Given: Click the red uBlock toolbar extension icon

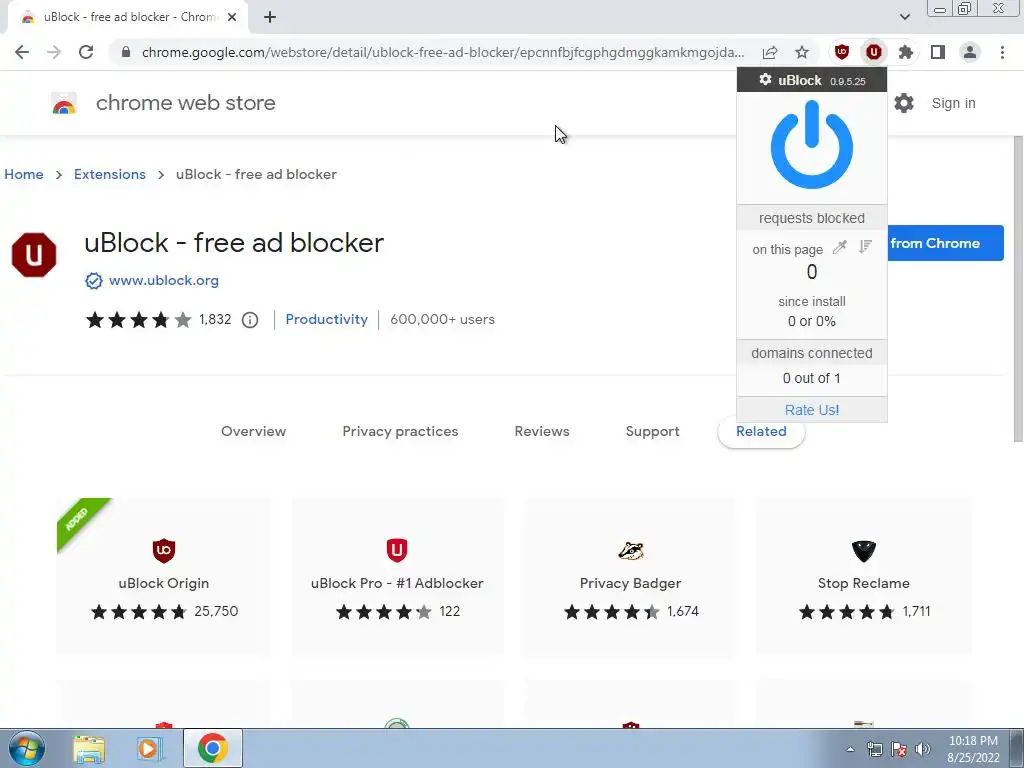Looking at the screenshot, I should [874, 52].
